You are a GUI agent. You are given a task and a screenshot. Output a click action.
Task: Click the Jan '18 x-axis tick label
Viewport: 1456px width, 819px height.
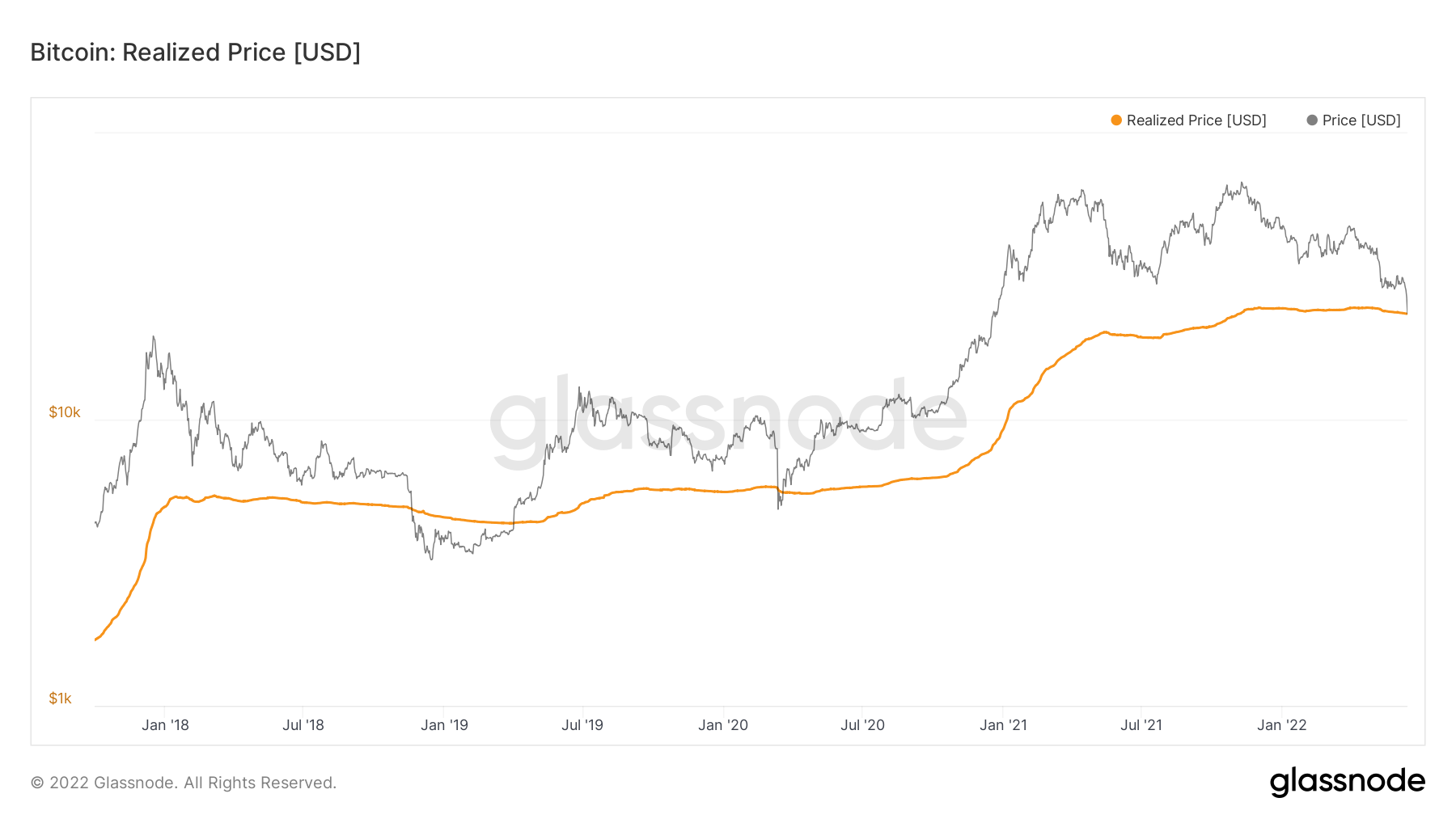[165, 725]
